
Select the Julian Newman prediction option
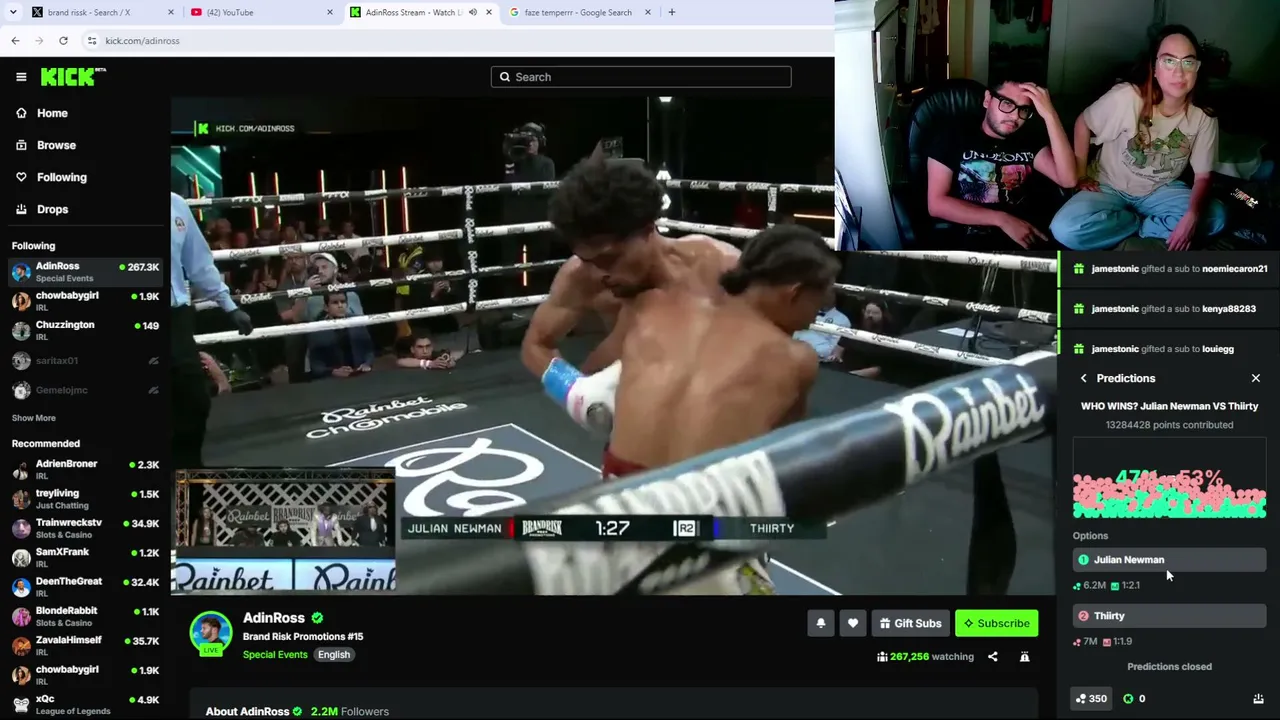(1169, 560)
